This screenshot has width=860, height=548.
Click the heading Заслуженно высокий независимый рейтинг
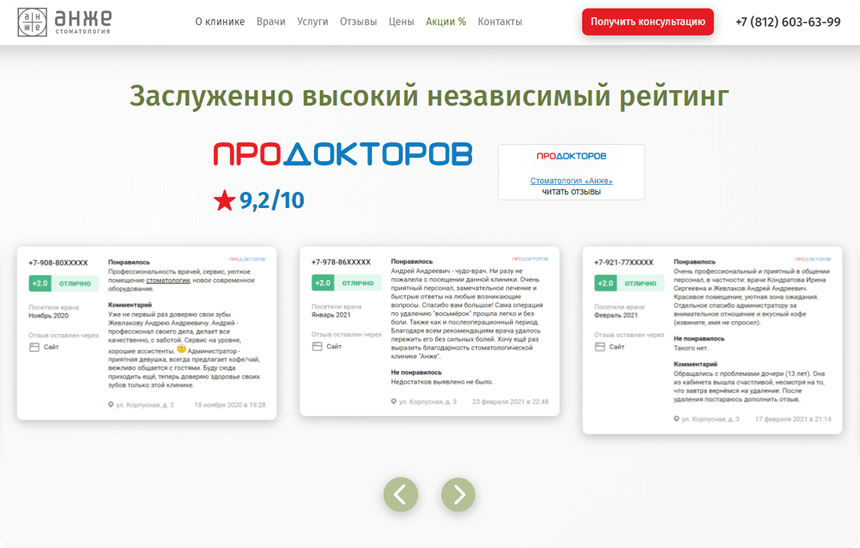click(x=429, y=95)
